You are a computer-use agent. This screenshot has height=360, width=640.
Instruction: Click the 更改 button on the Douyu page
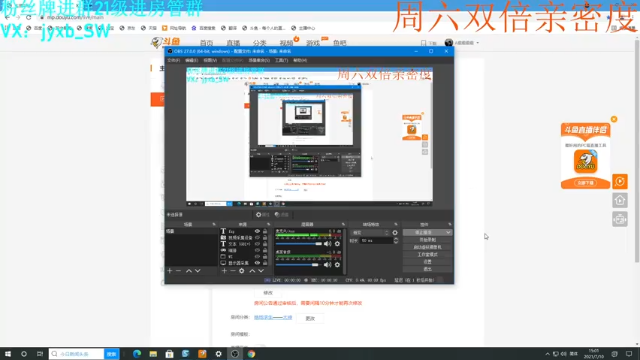pos(310,318)
